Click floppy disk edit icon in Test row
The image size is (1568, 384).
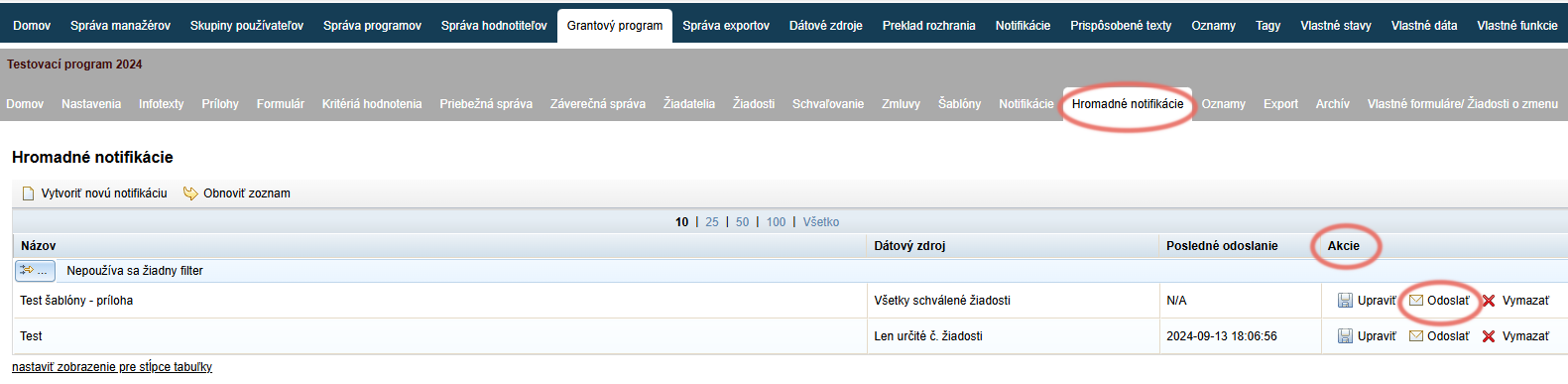tap(1345, 336)
